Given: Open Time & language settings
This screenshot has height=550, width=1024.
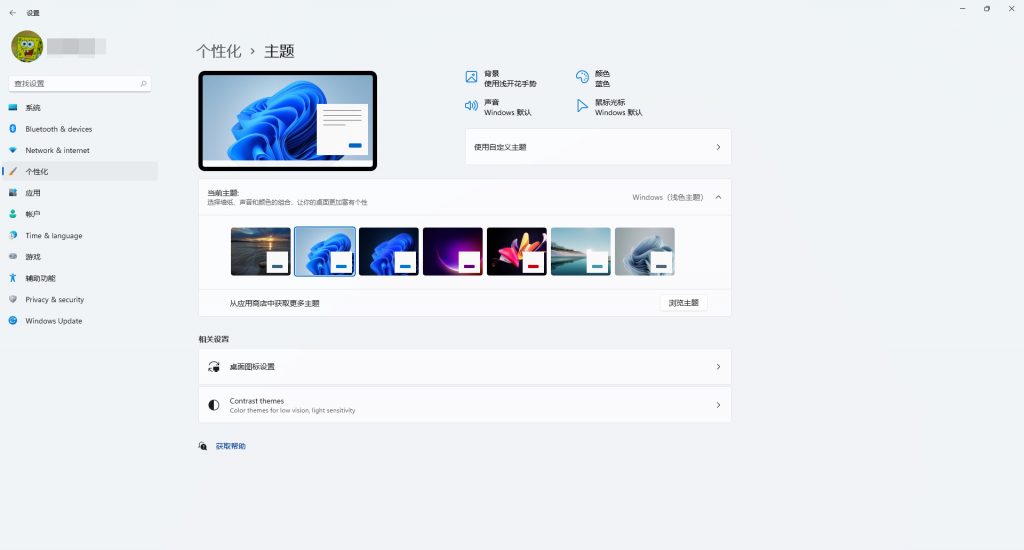Looking at the screenshot, I should 80,235.
